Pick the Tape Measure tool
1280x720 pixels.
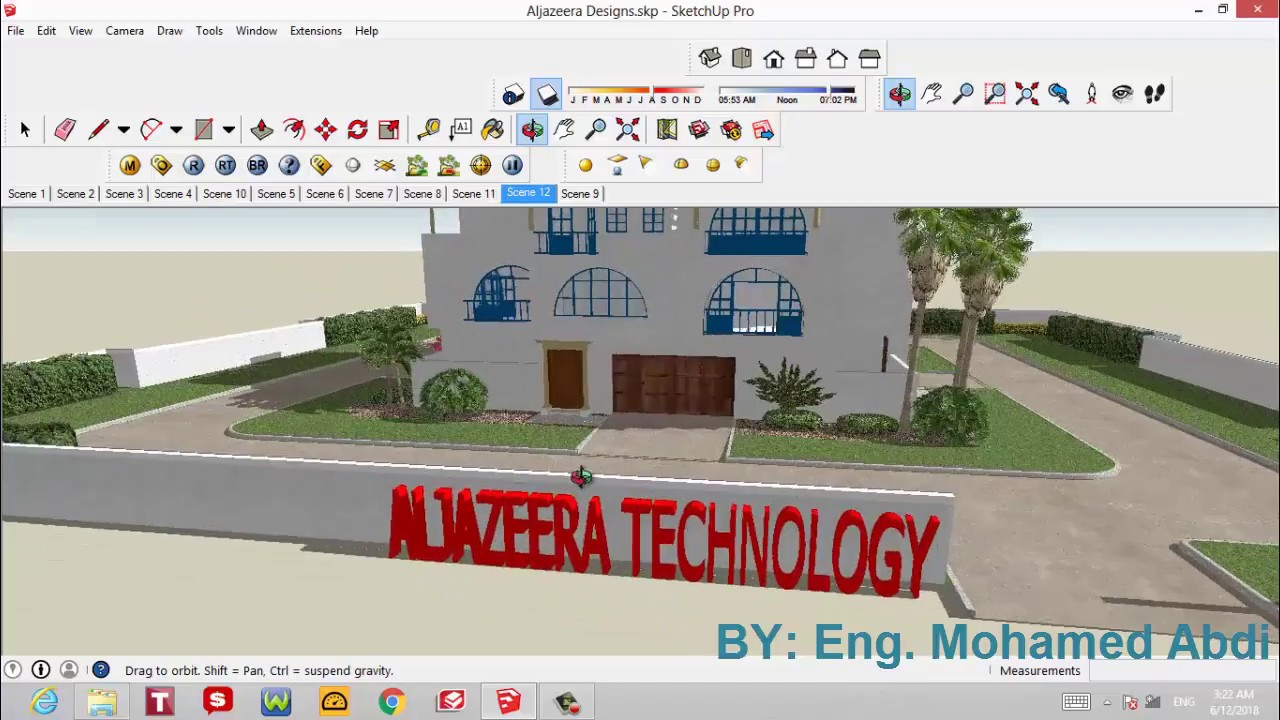tap(429, 129)
